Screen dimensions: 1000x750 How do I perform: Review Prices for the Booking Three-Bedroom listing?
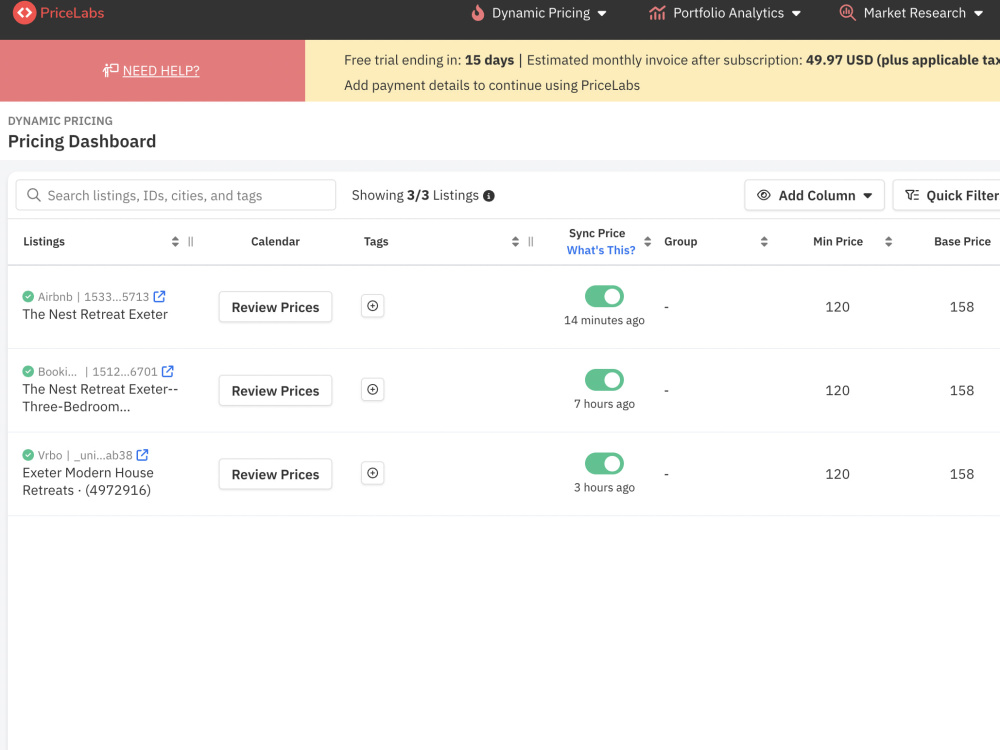click(276, 390)
